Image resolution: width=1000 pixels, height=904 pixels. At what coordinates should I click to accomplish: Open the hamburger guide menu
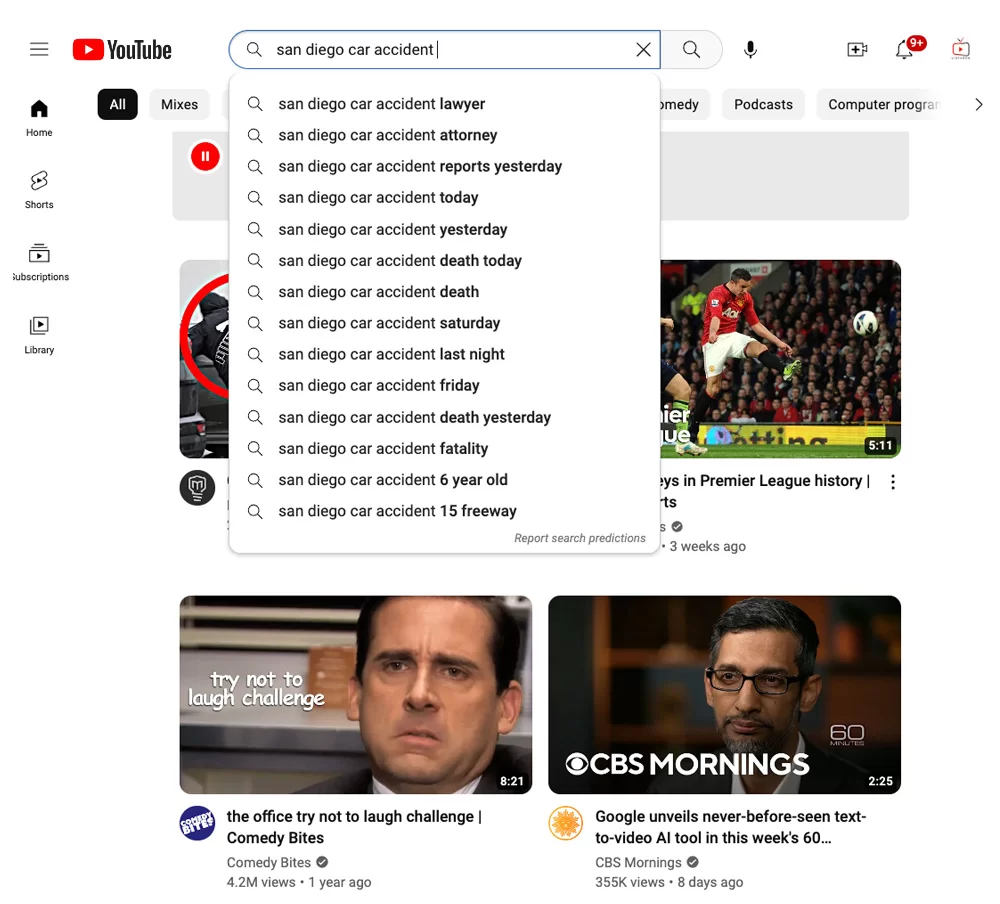(39, 49)
